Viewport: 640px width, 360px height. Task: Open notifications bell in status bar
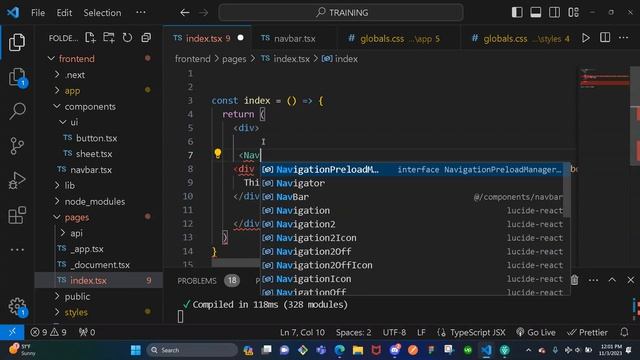click(624, 332)
